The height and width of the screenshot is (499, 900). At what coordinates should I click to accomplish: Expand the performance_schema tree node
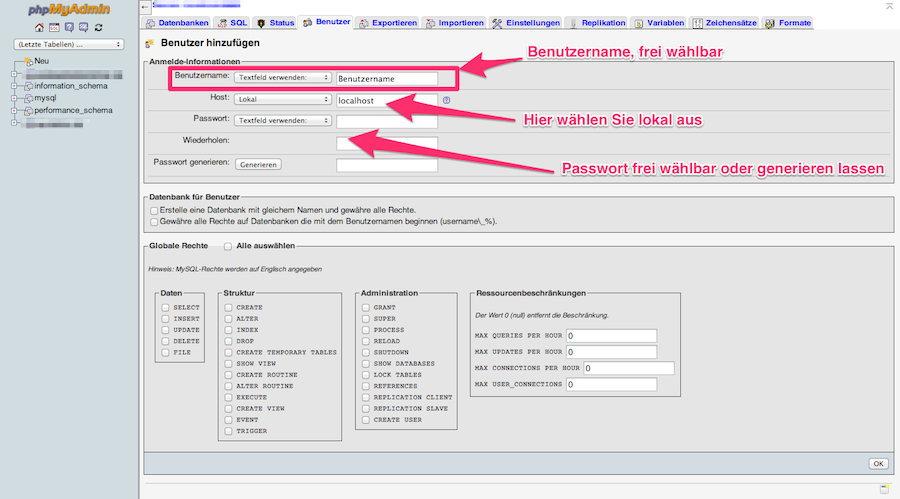pyautogui.click(x=14, y=111)
